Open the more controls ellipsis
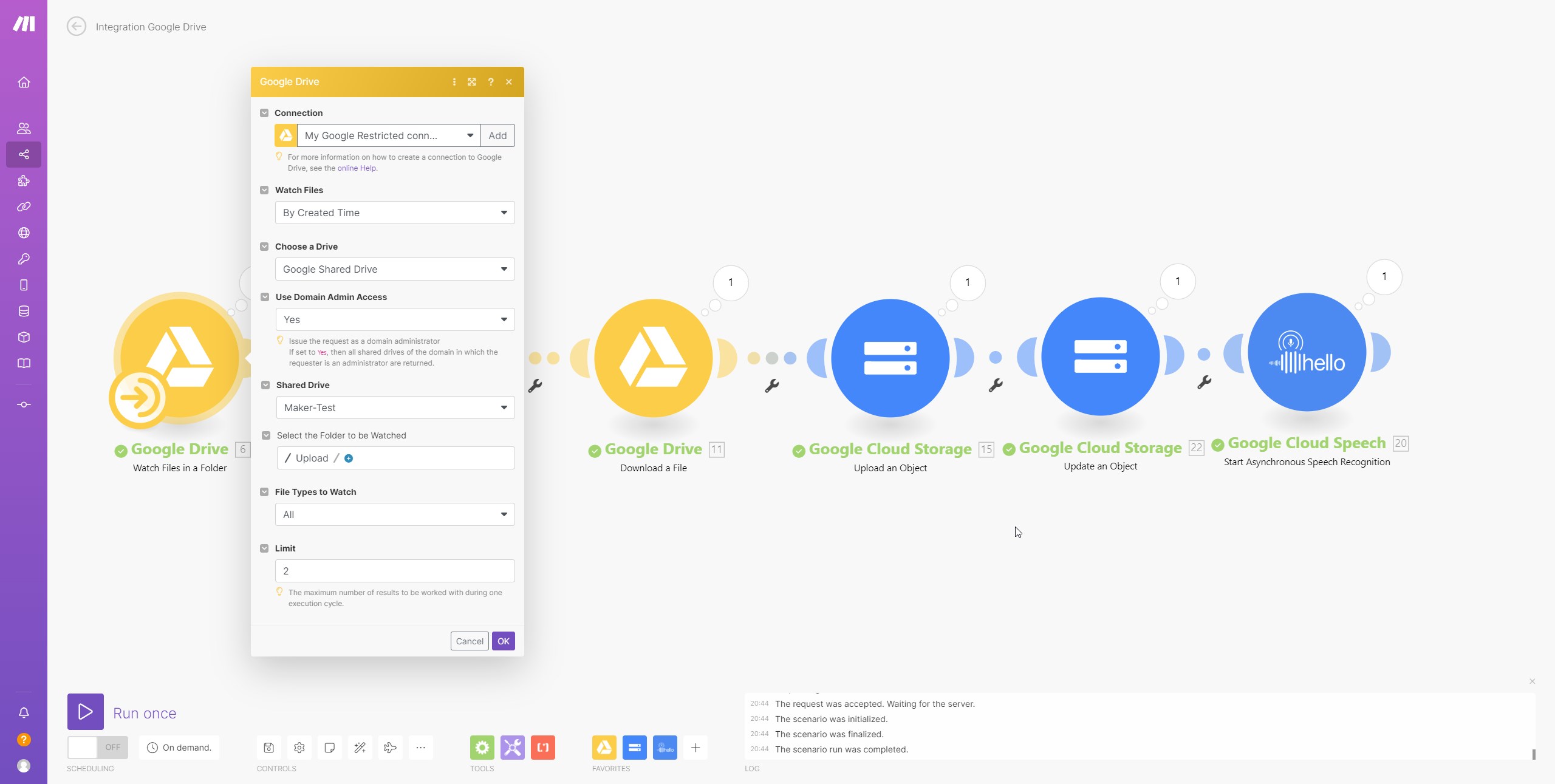Image resolution: width=1555 pixels, height=784 pixels. [x=421, y=748]
